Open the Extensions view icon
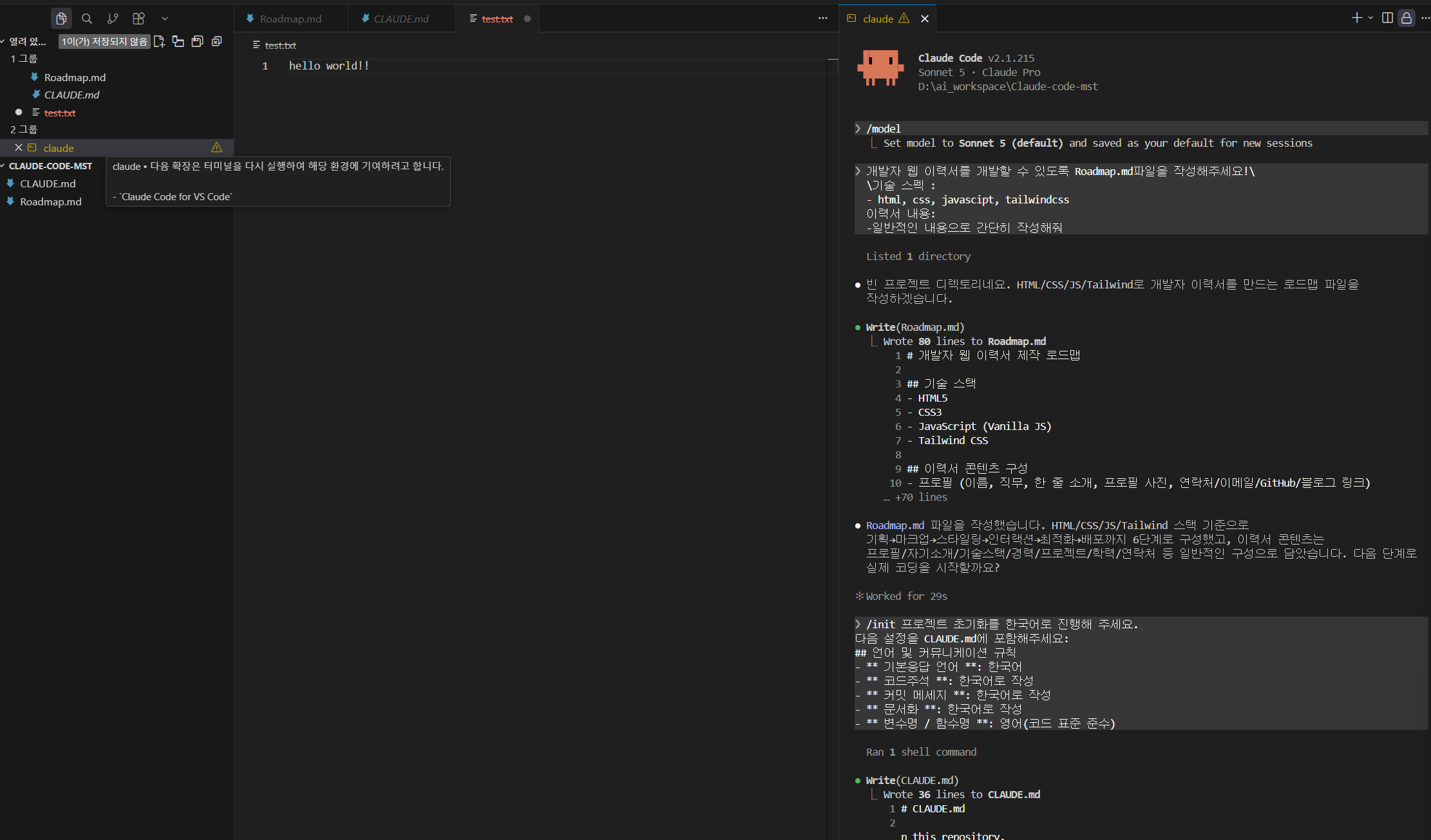Screen dimensions: 1431x840 138,19
